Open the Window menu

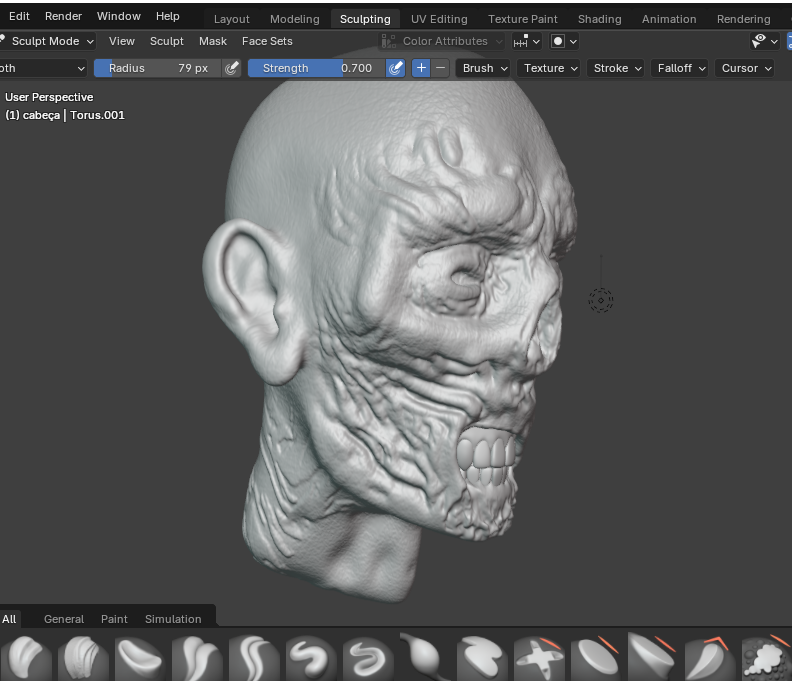pyautogui.click(x=119, y=16)
